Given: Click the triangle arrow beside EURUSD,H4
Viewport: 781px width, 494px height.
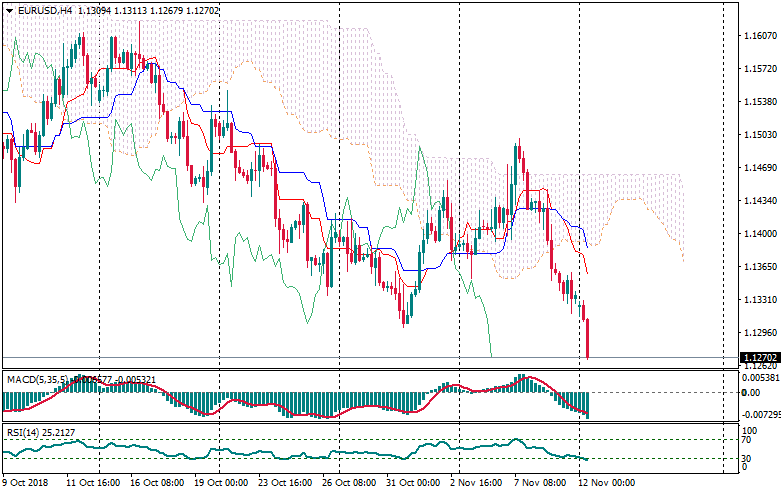Looking at the screenshot, I should click(9, 10).
